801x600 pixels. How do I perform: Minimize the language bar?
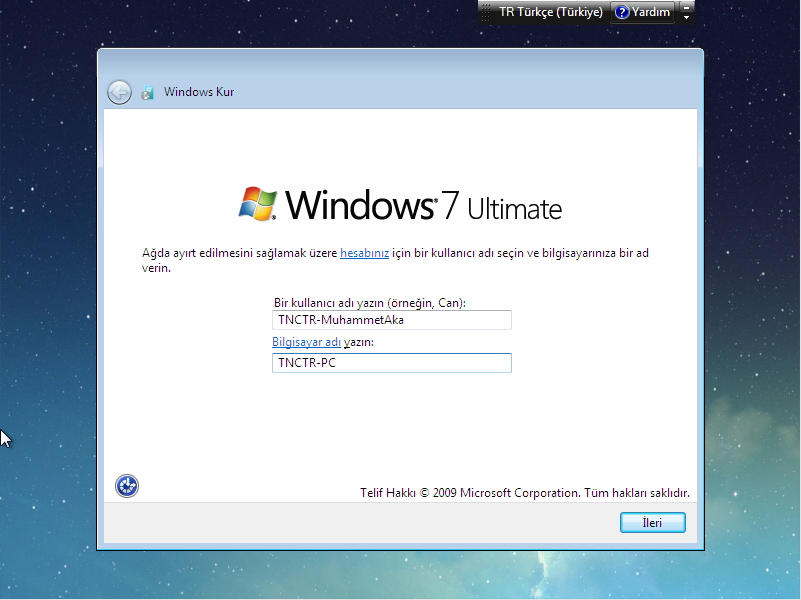pyautogui.click(x=686, y=7)
